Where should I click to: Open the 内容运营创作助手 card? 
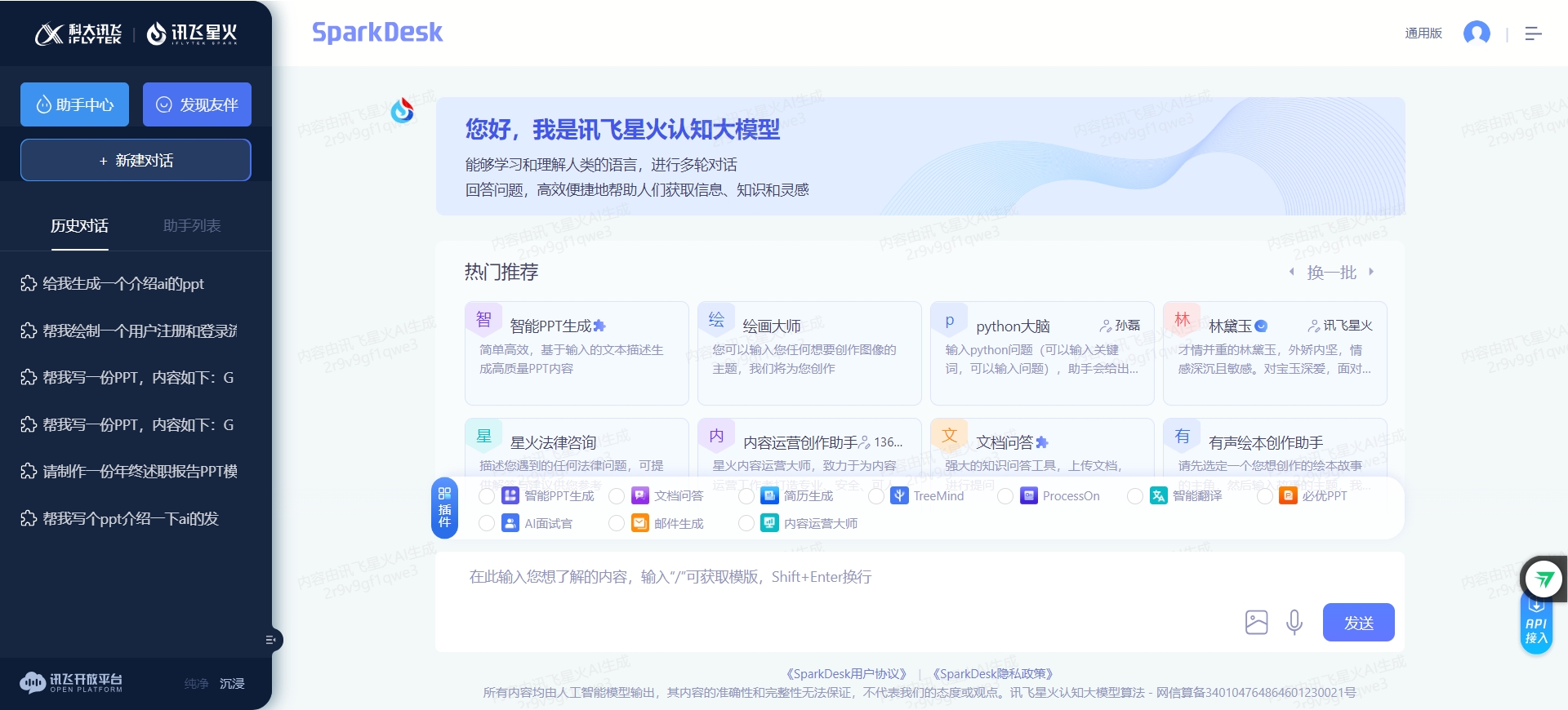(809, 447)
